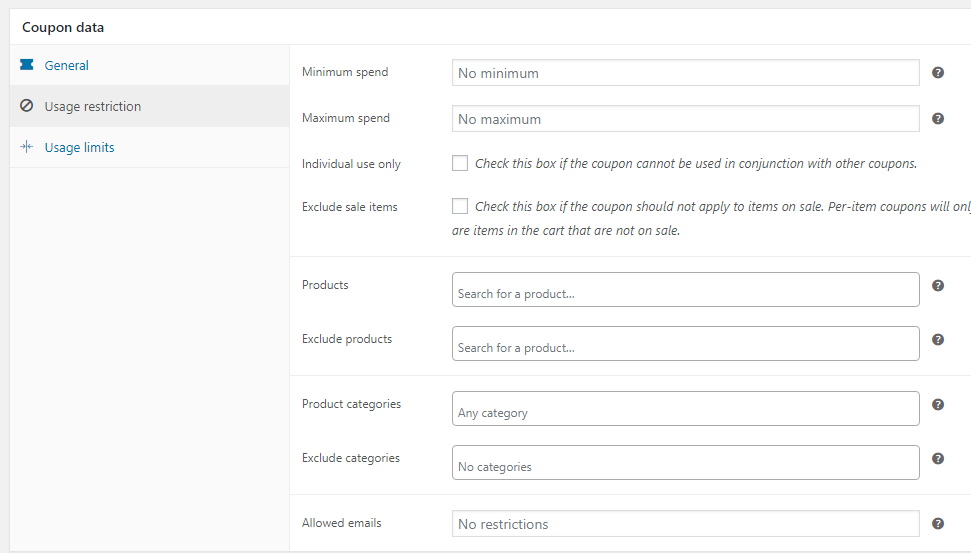Tick the Exclude sale items checkbox
This screenshot has height=553, width=971.
(x=459, y=206)
